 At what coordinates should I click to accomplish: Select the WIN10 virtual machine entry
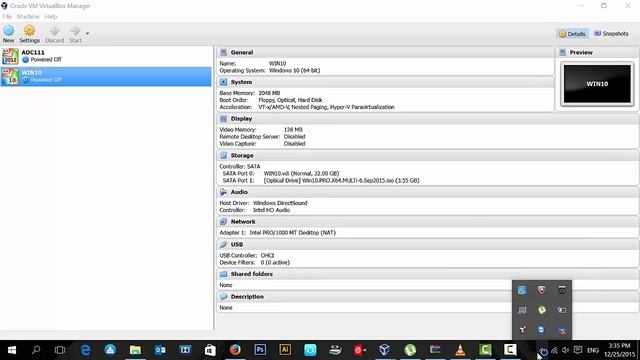[106, 76]
